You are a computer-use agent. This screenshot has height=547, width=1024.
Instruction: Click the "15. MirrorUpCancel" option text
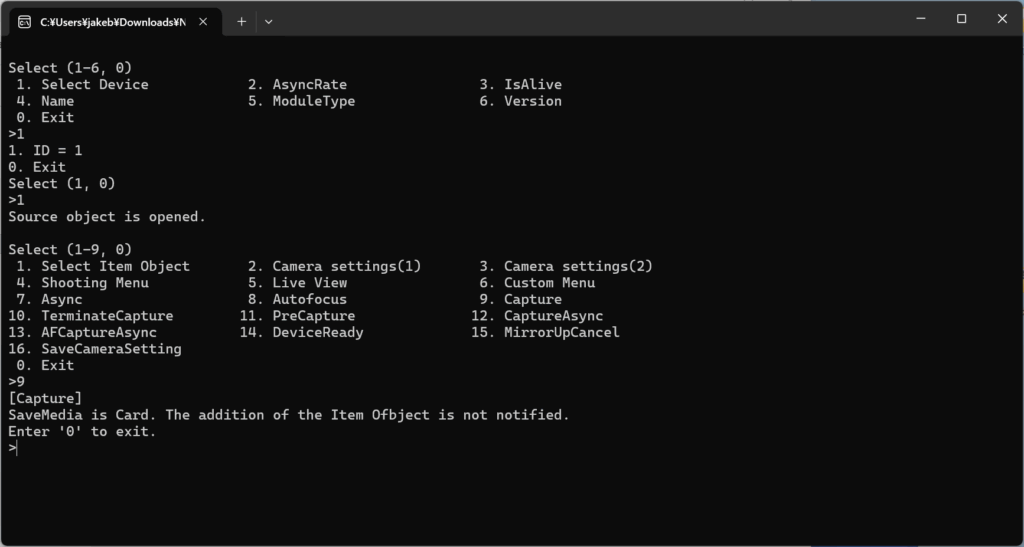(x=545, y=332)
